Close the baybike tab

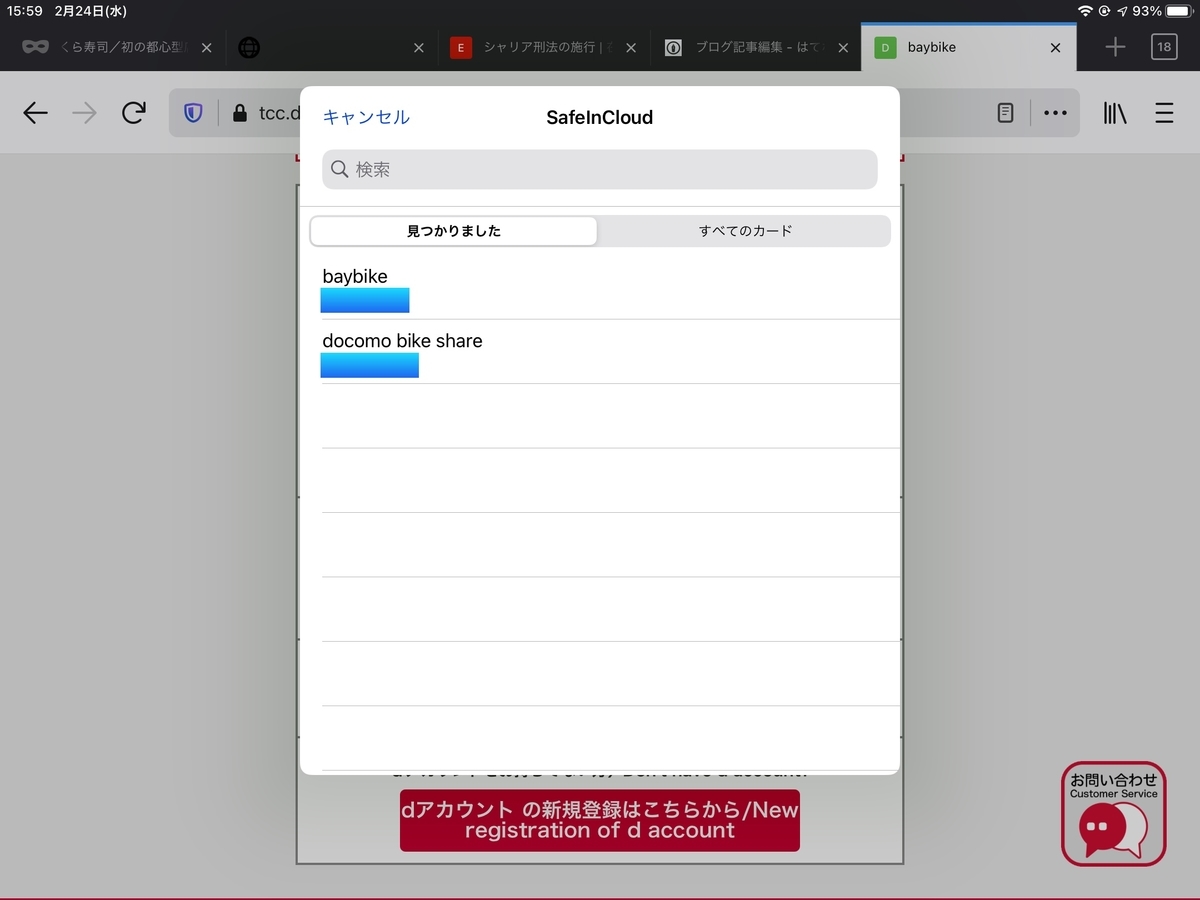1055,47
